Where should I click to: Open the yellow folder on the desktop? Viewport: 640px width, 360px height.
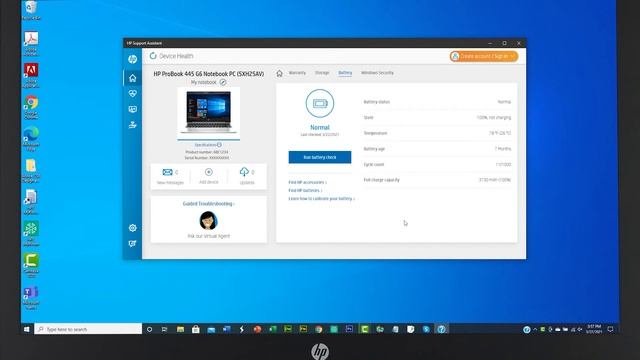(x=31, y=170)
